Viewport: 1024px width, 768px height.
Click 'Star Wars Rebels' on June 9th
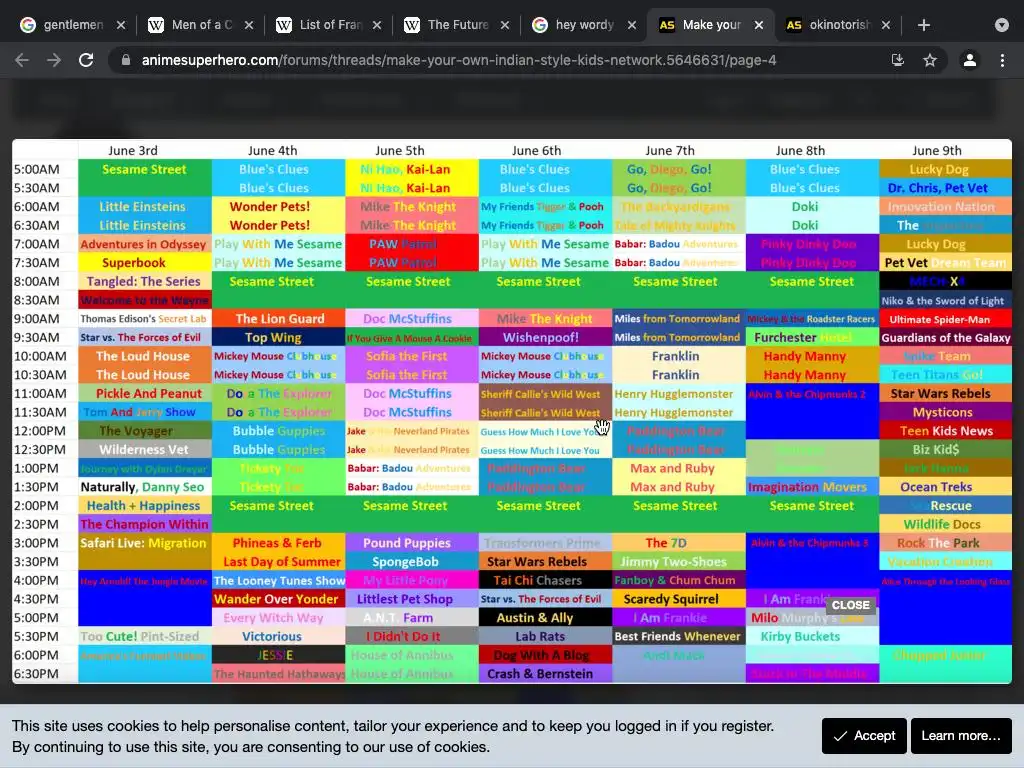[x=946, y=394]
